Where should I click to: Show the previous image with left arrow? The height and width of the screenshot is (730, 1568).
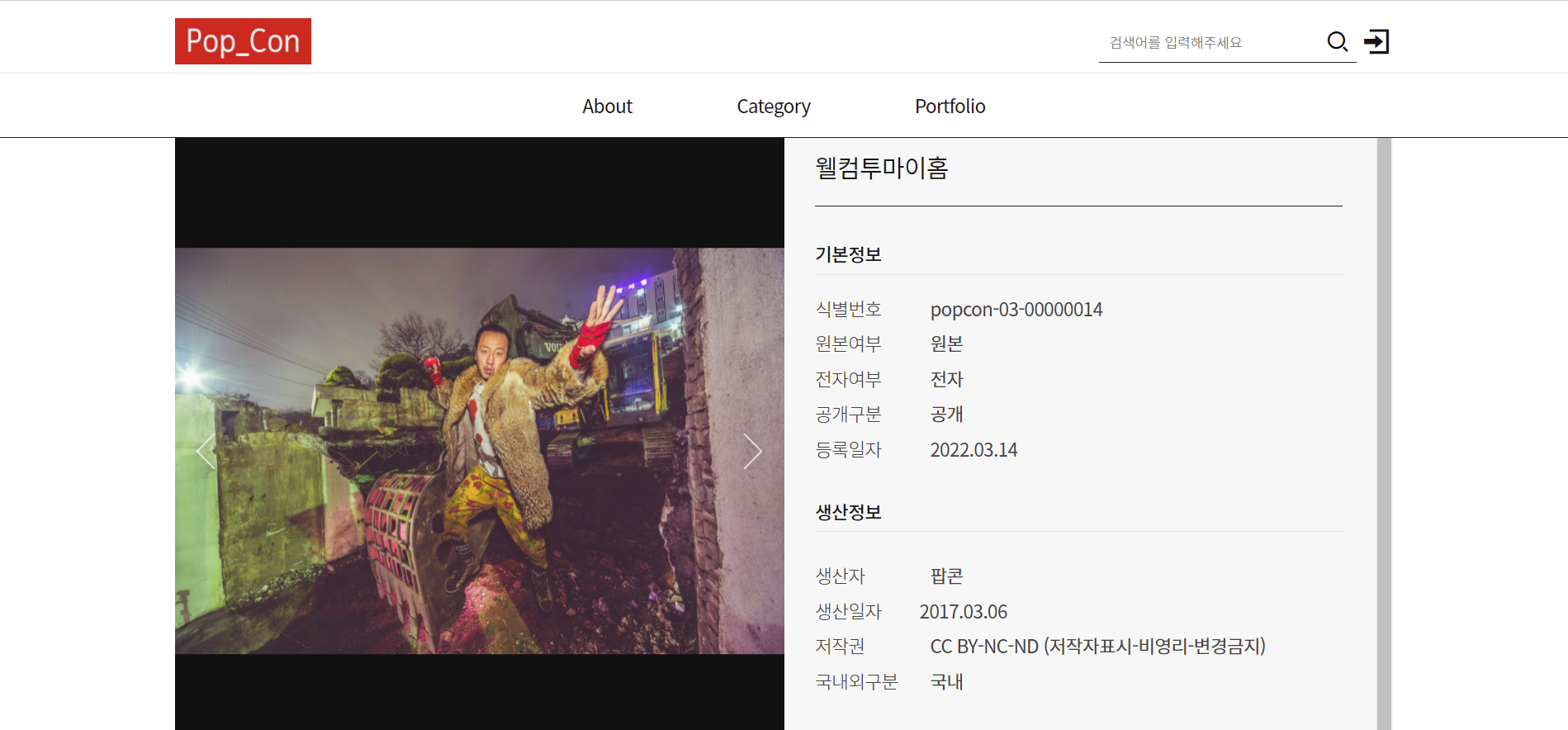206,452
